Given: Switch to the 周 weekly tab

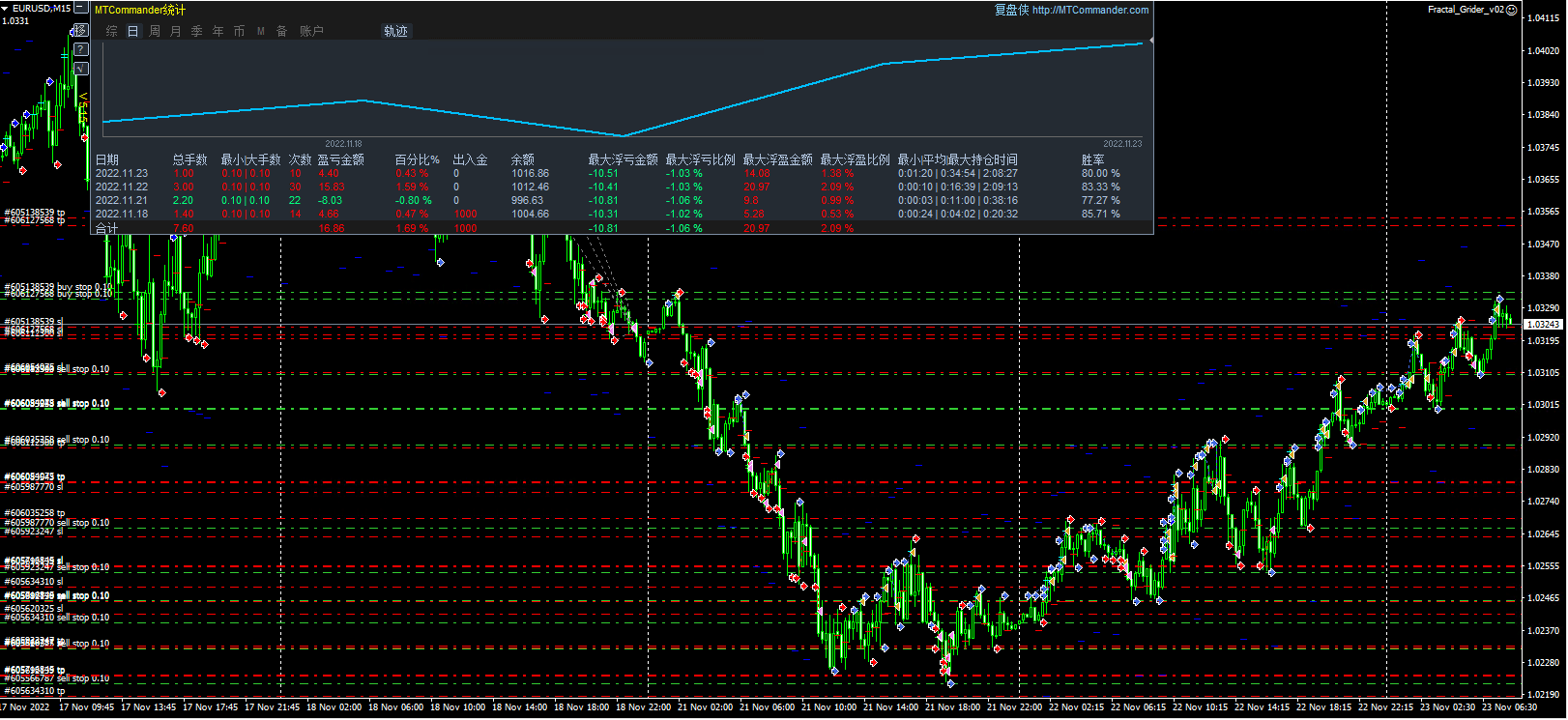Looking at the screenshot, I should 155,31.
